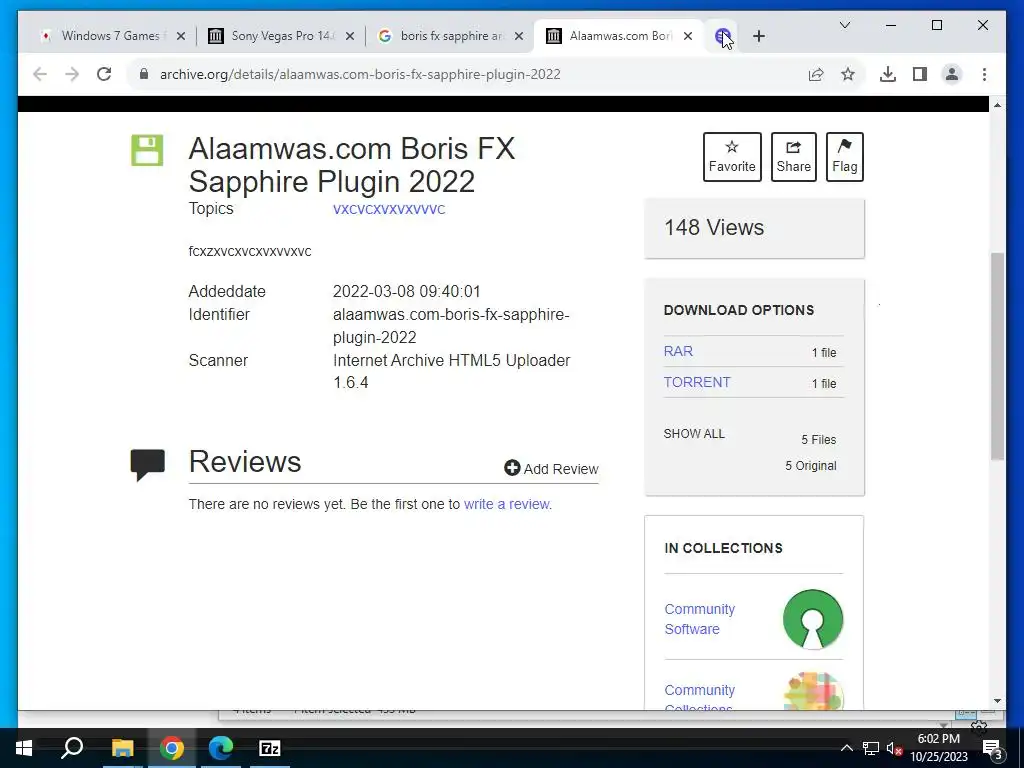1024x768 pixels.
Task: Download the TORRENT file
Action: point(697,382)
